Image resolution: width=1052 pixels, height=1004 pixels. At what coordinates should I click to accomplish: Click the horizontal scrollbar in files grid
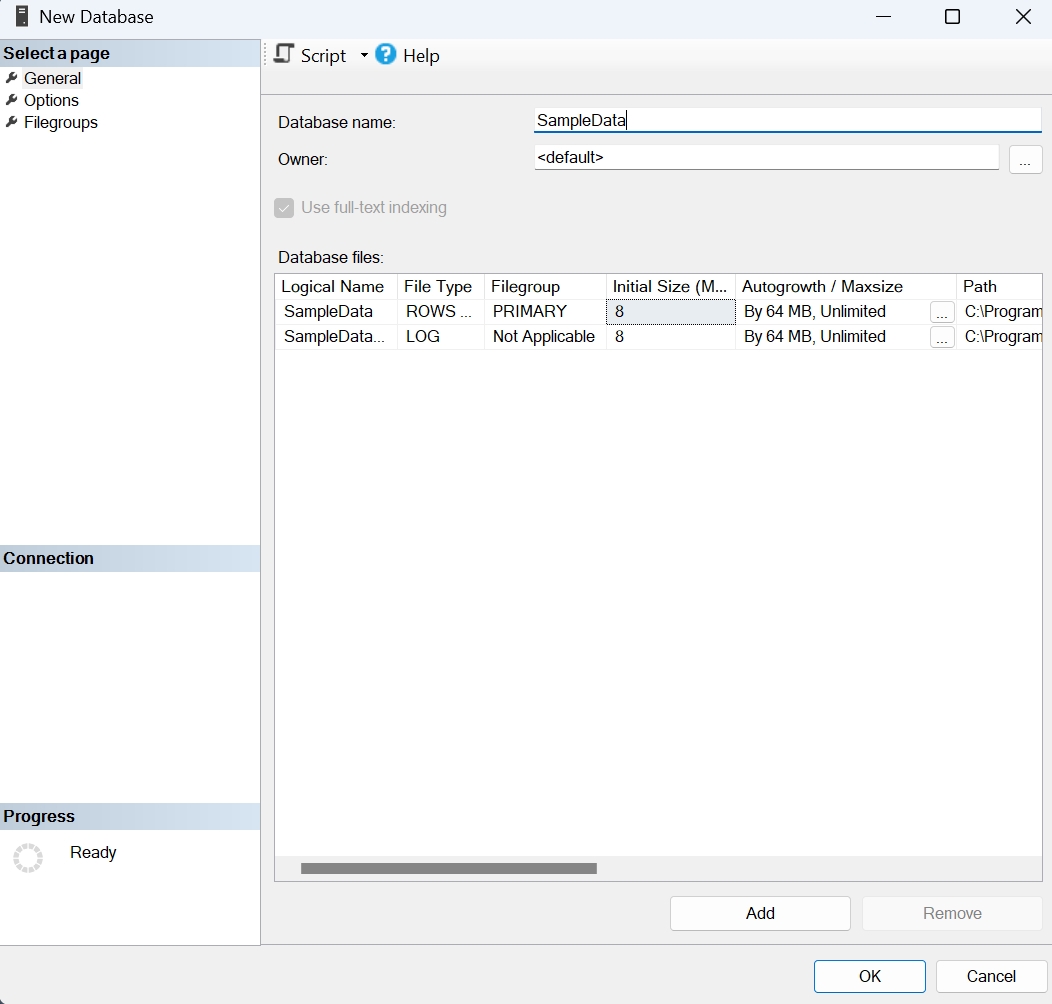[x=448, y=869]
